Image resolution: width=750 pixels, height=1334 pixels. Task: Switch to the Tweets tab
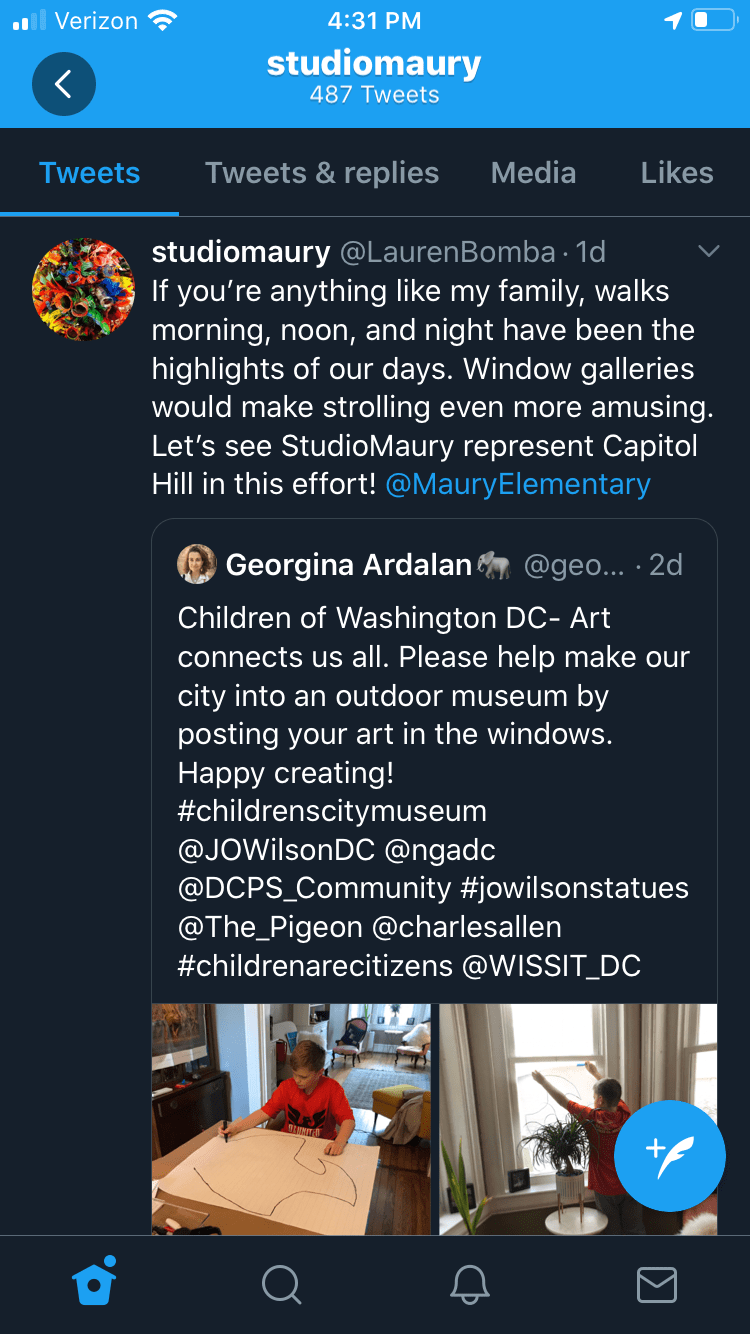[90, 173]
